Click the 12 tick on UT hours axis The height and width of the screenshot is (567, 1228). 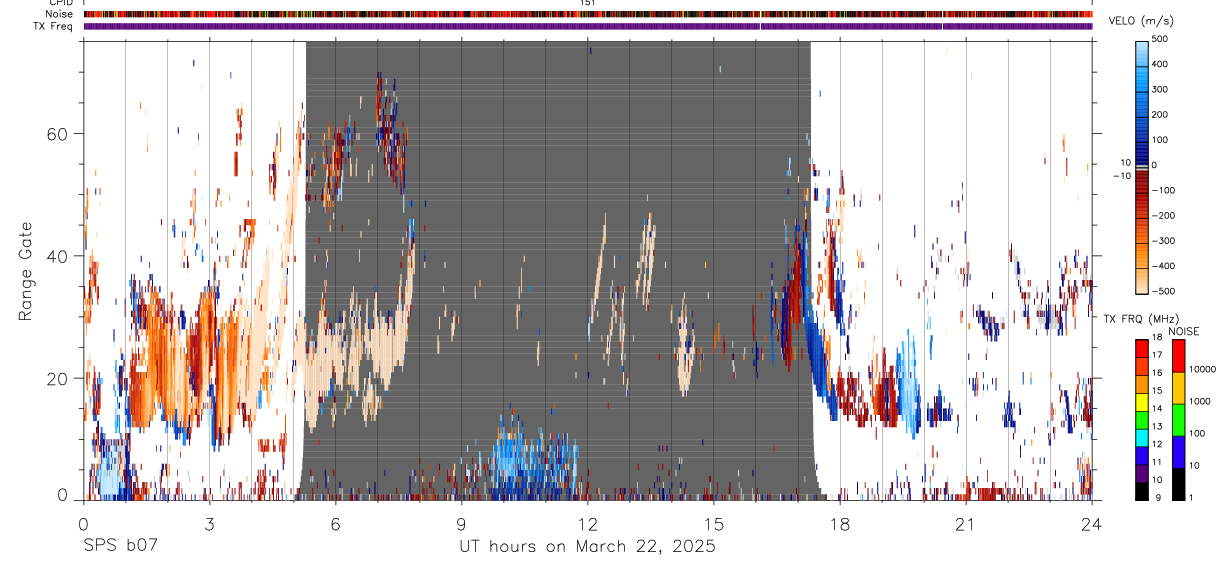coord(587,523)
